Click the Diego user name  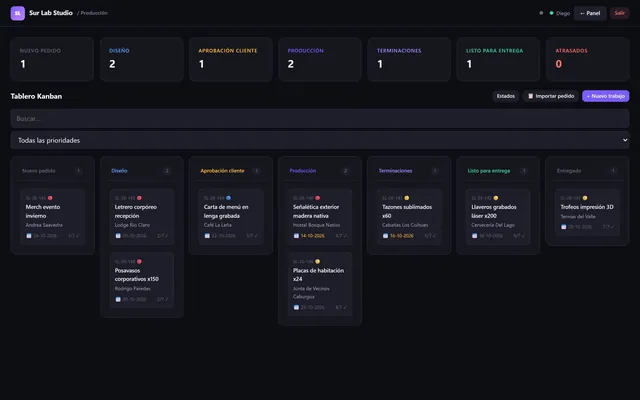pos(563,13)
